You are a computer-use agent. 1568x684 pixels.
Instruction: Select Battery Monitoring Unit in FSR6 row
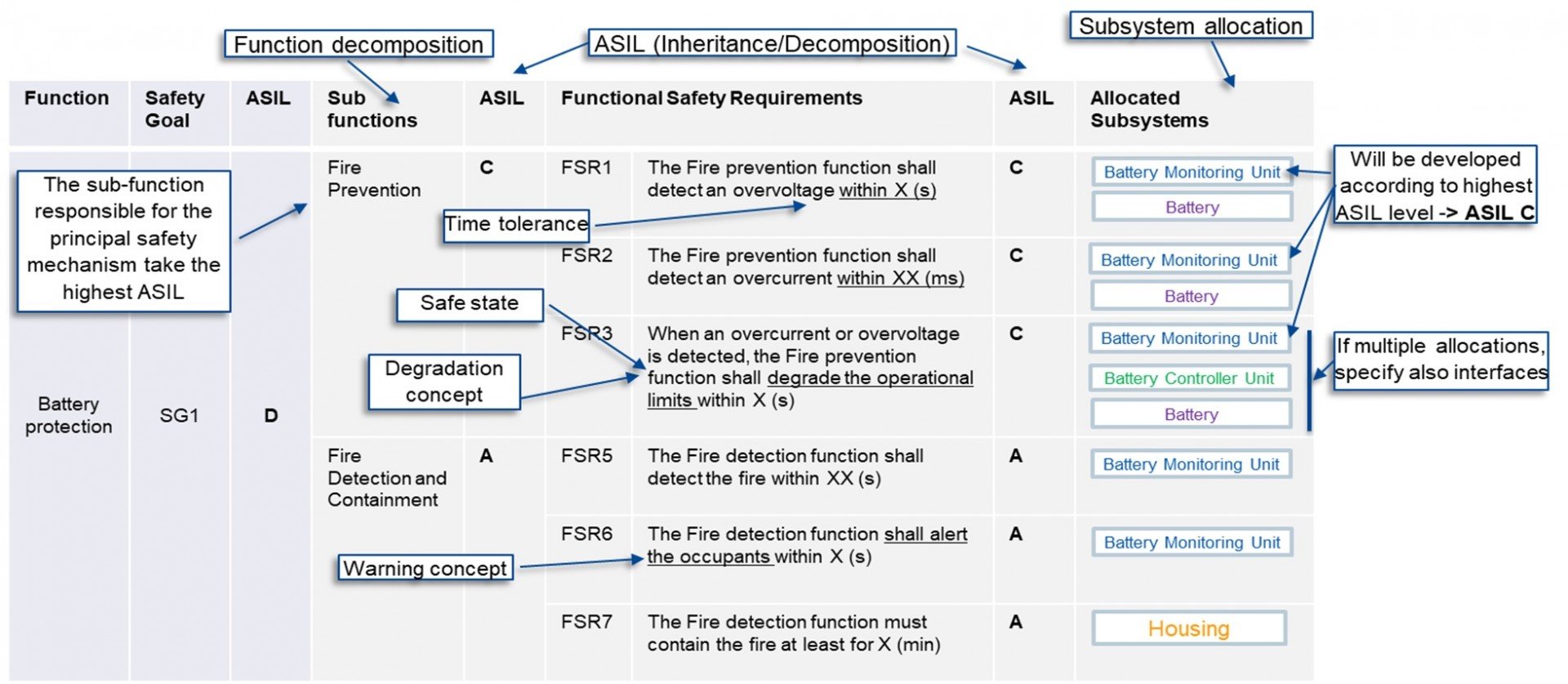pyautogui.click(x=1192, y=543)
